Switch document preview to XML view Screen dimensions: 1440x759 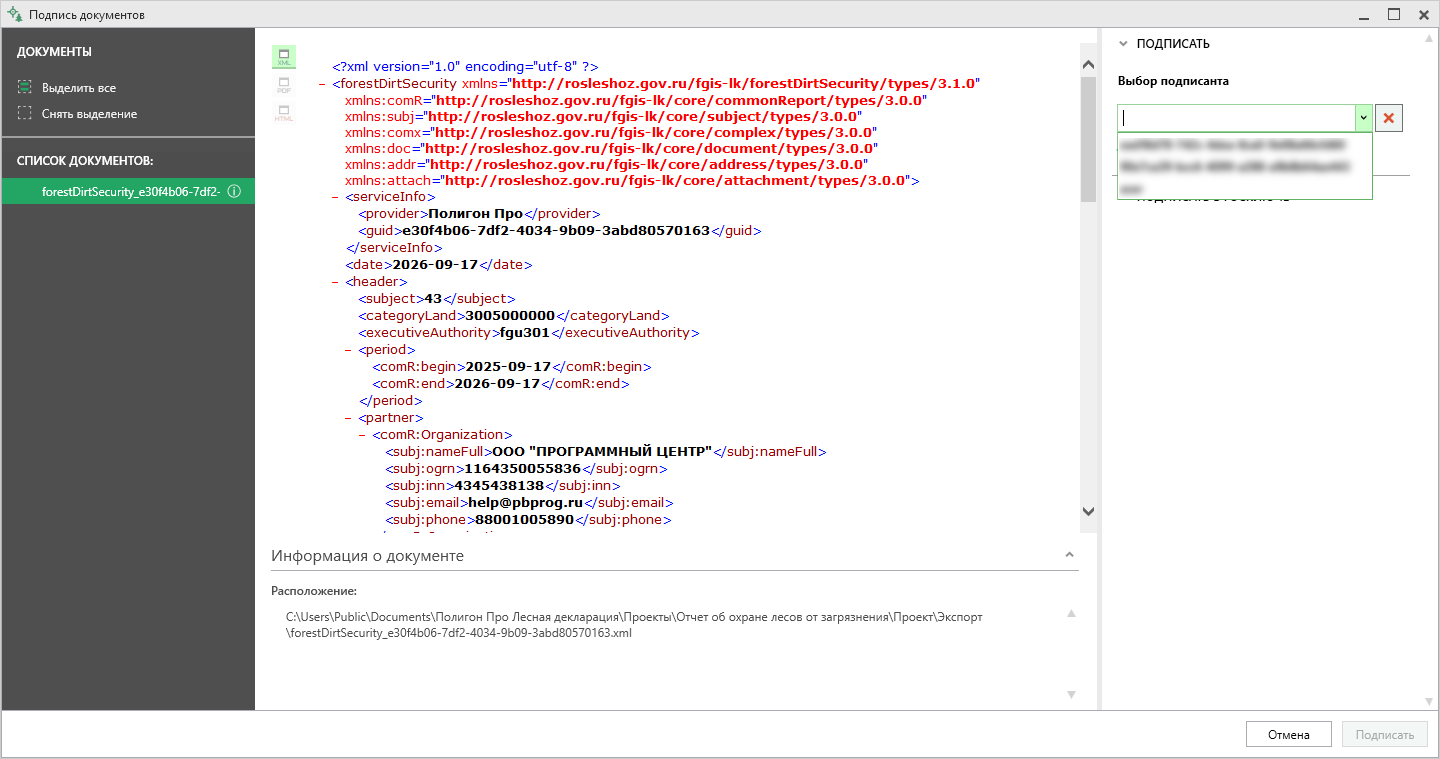[x=284, y=56]
